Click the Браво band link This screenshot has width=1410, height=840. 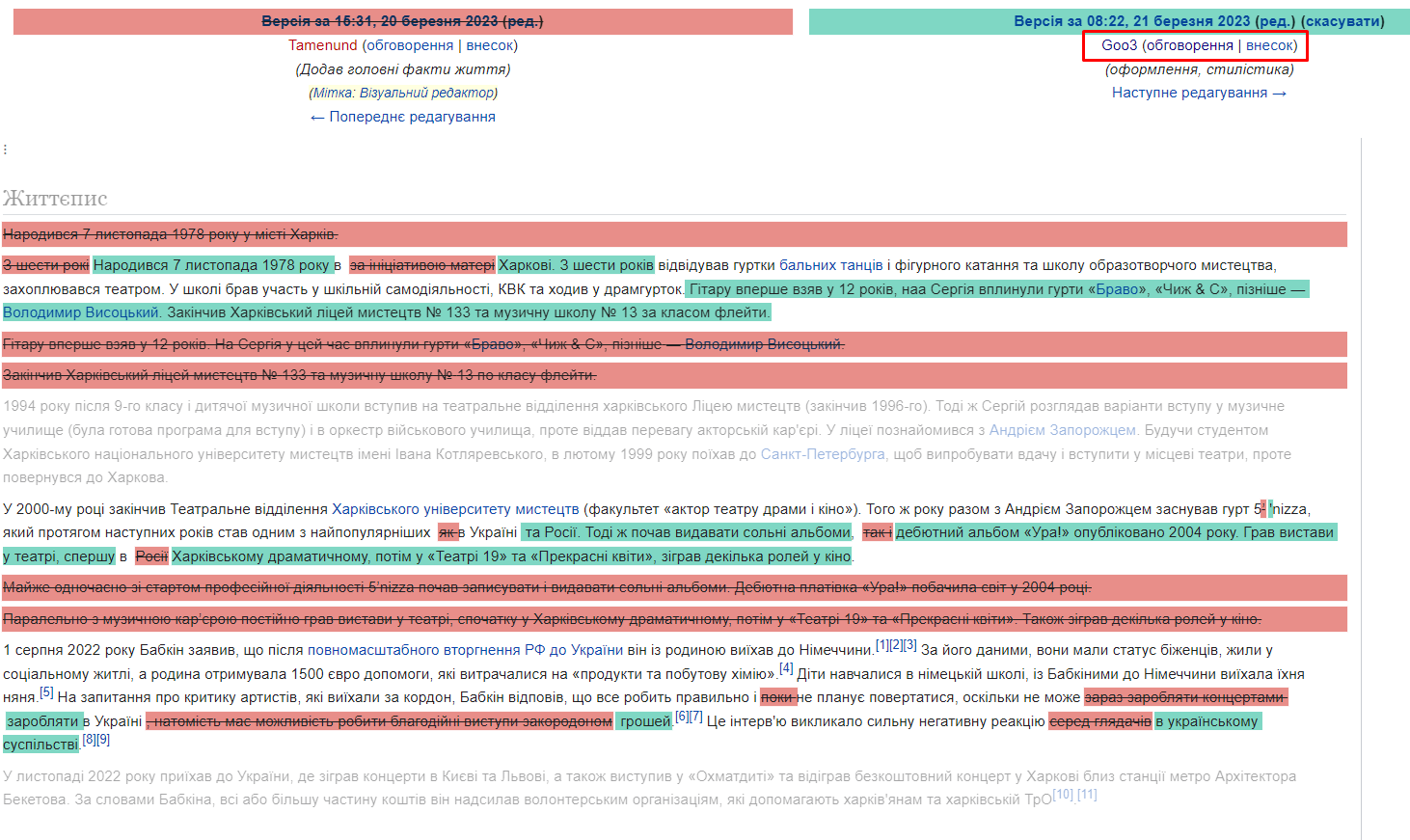(1117, 289)
